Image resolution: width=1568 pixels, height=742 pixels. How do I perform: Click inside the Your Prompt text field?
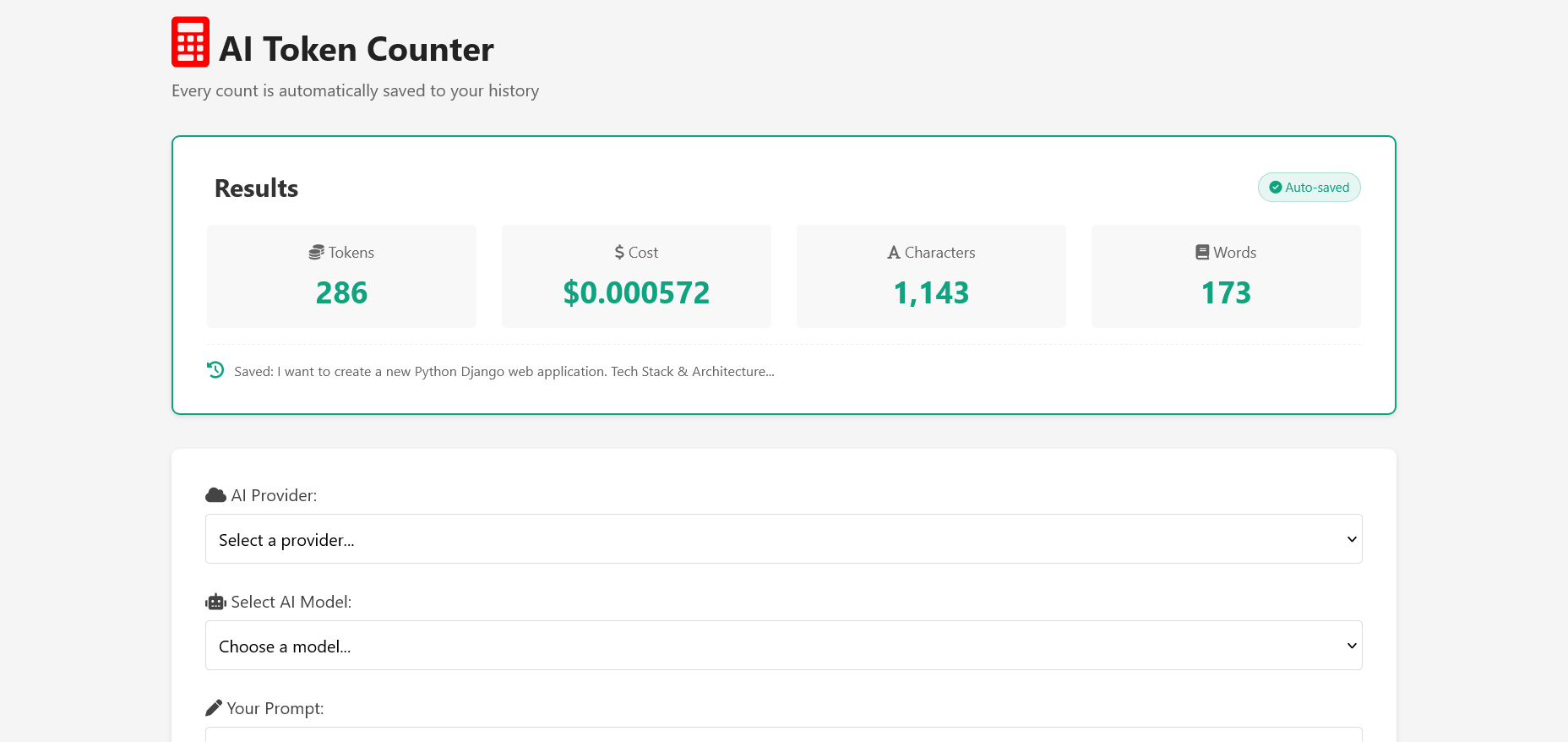(x=782, y=734)
